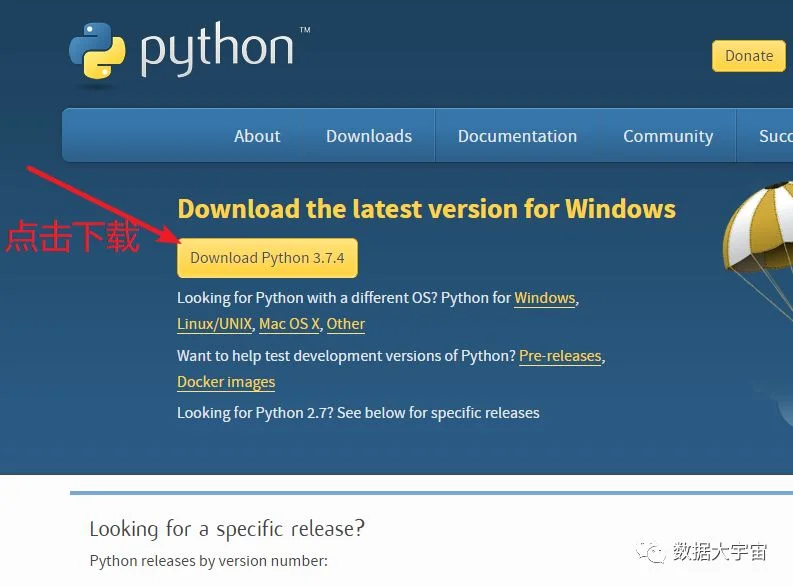
Task: Click Download Python 3.7.4 button
Action: (267, 258)
